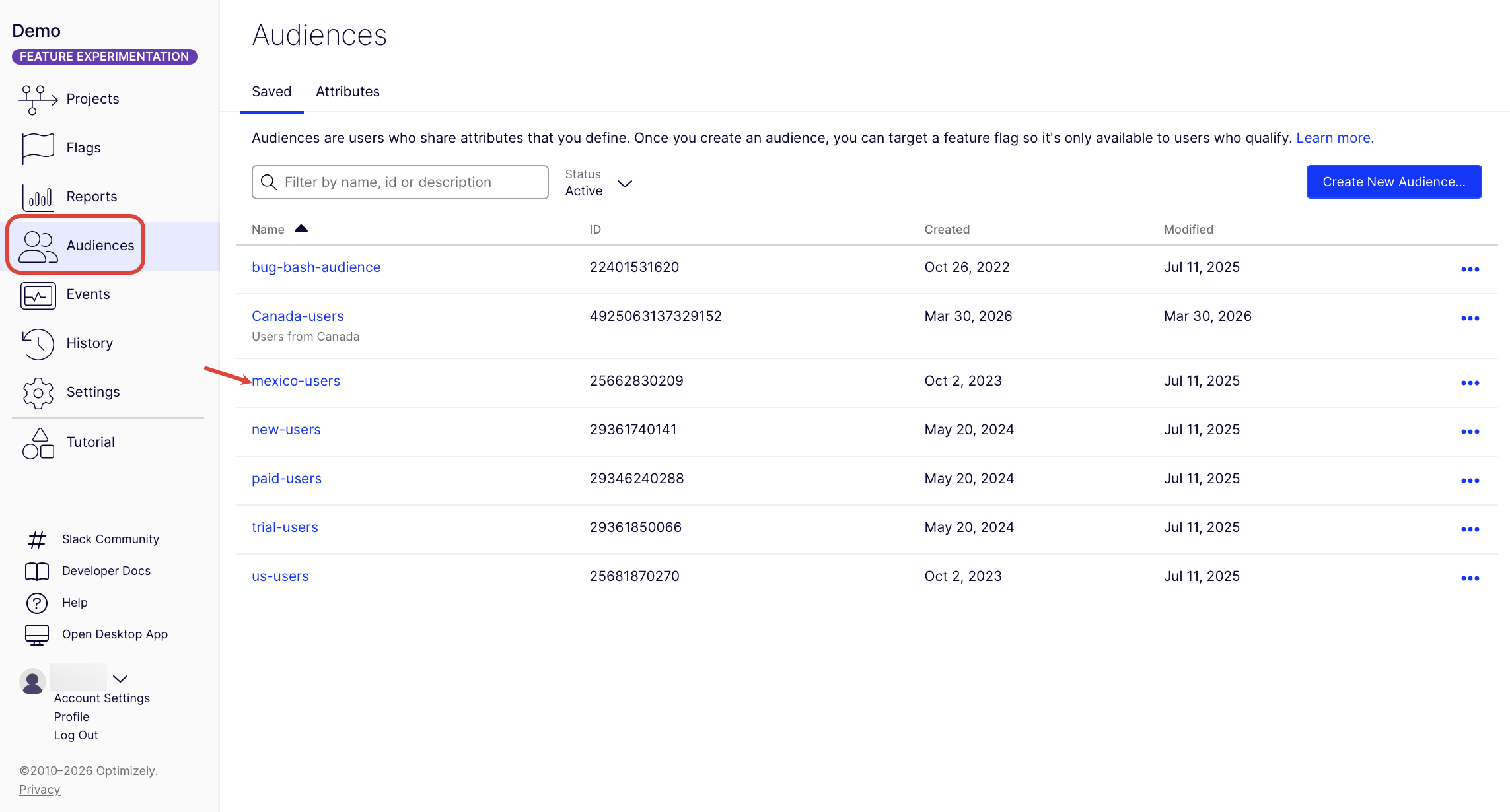This screenshot has height=812, width=1510.
Task: Open the Projects icon in sidebar
Action: pyautogui.click(x=38, y=99)
